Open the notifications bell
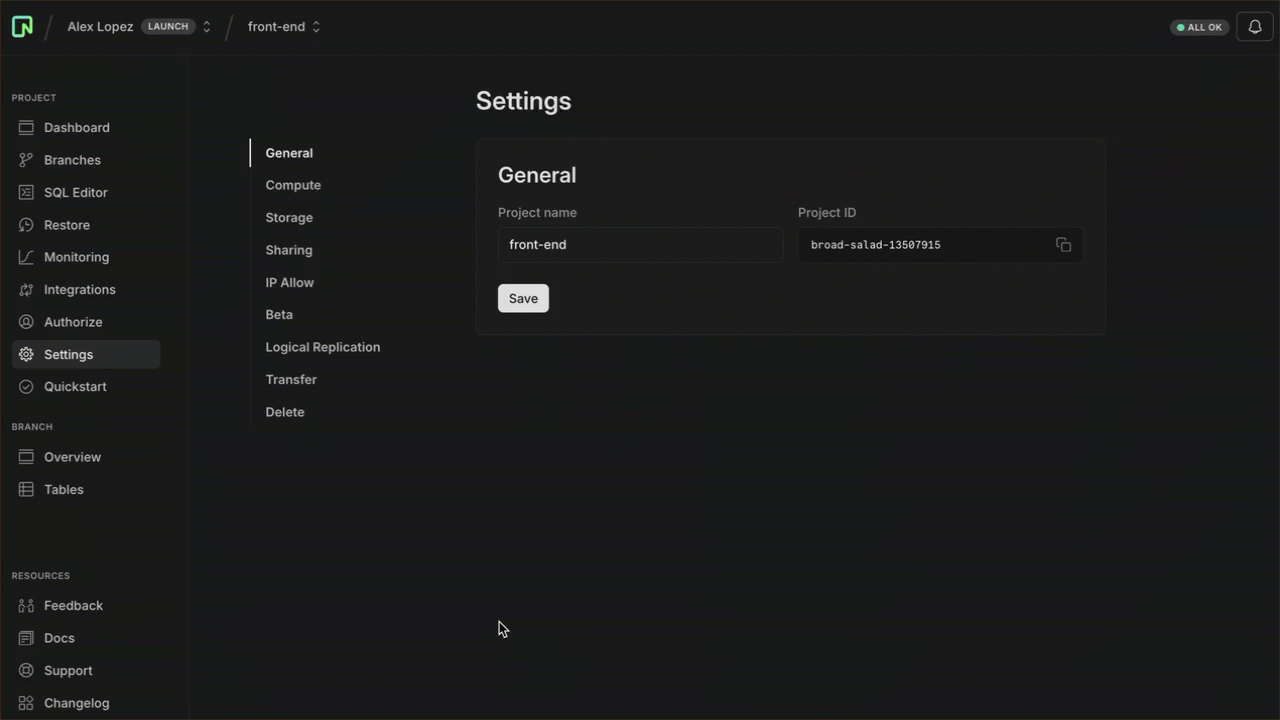 tap(1255, 27)
